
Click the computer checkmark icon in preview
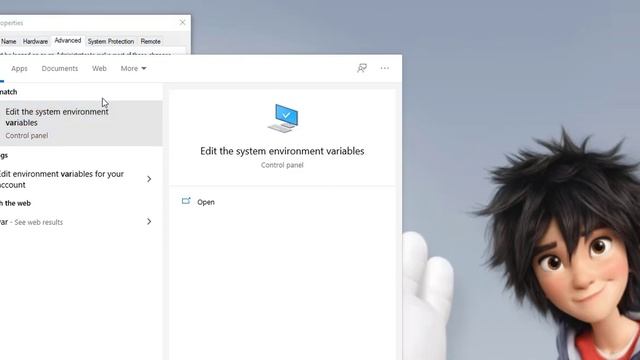tap(283, 118)
